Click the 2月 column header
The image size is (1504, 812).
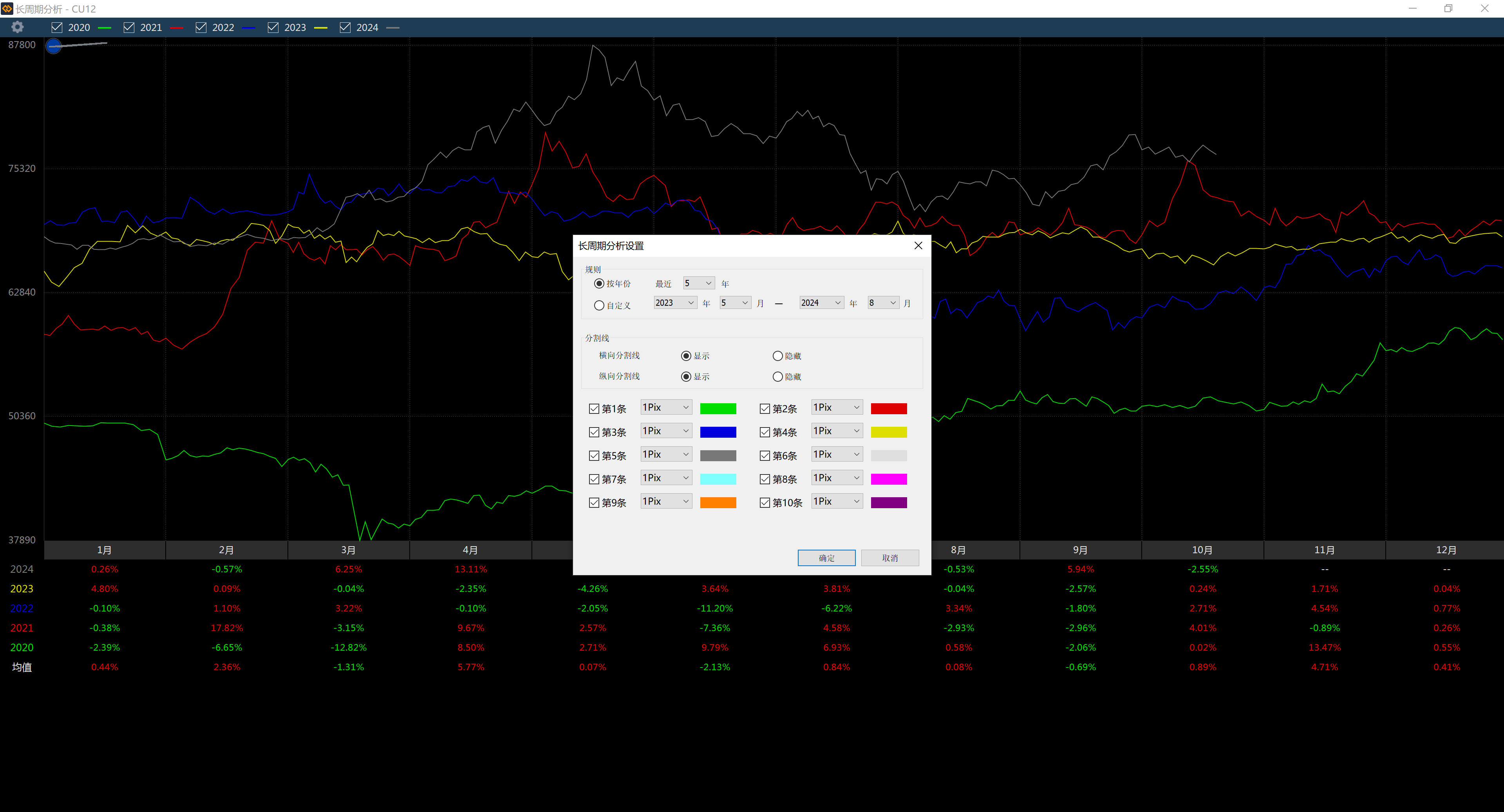pos(226,550)
